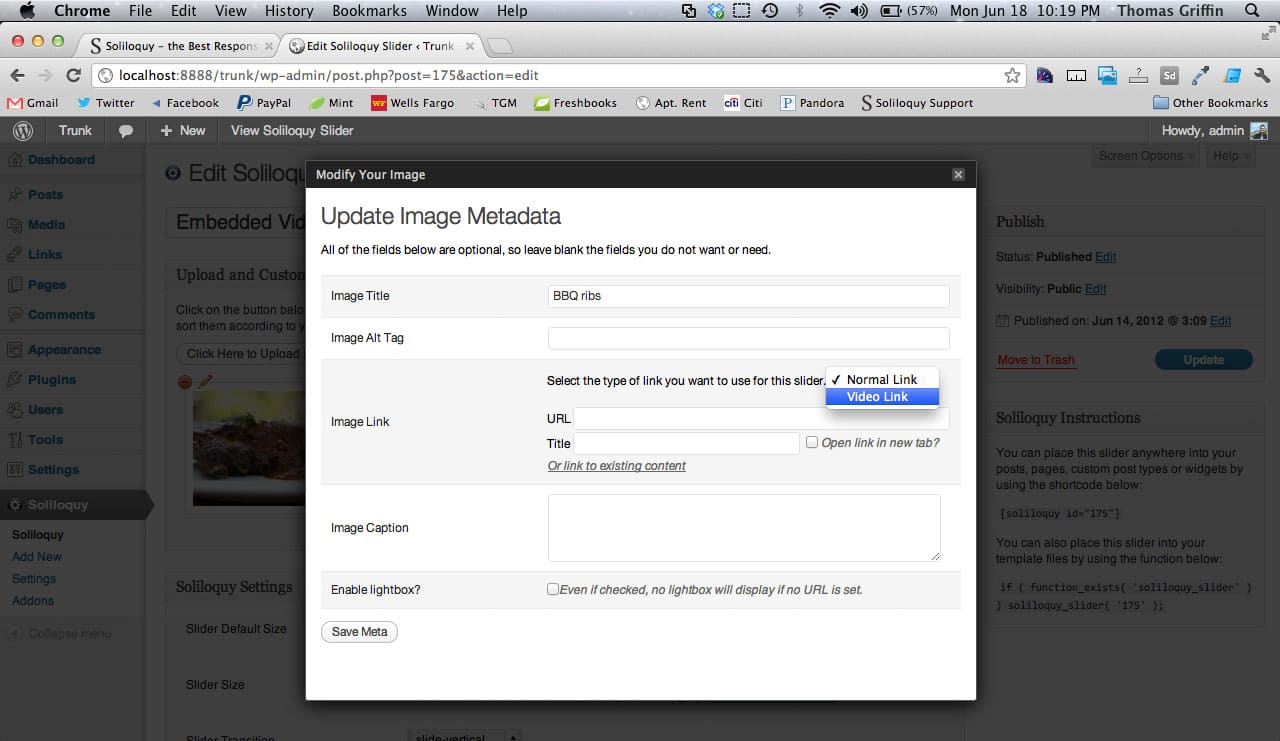Image resolution: width=1280 pixels, height=741 pixels.
Task: Click the Save Meta button
Action: tap(359, 632)
